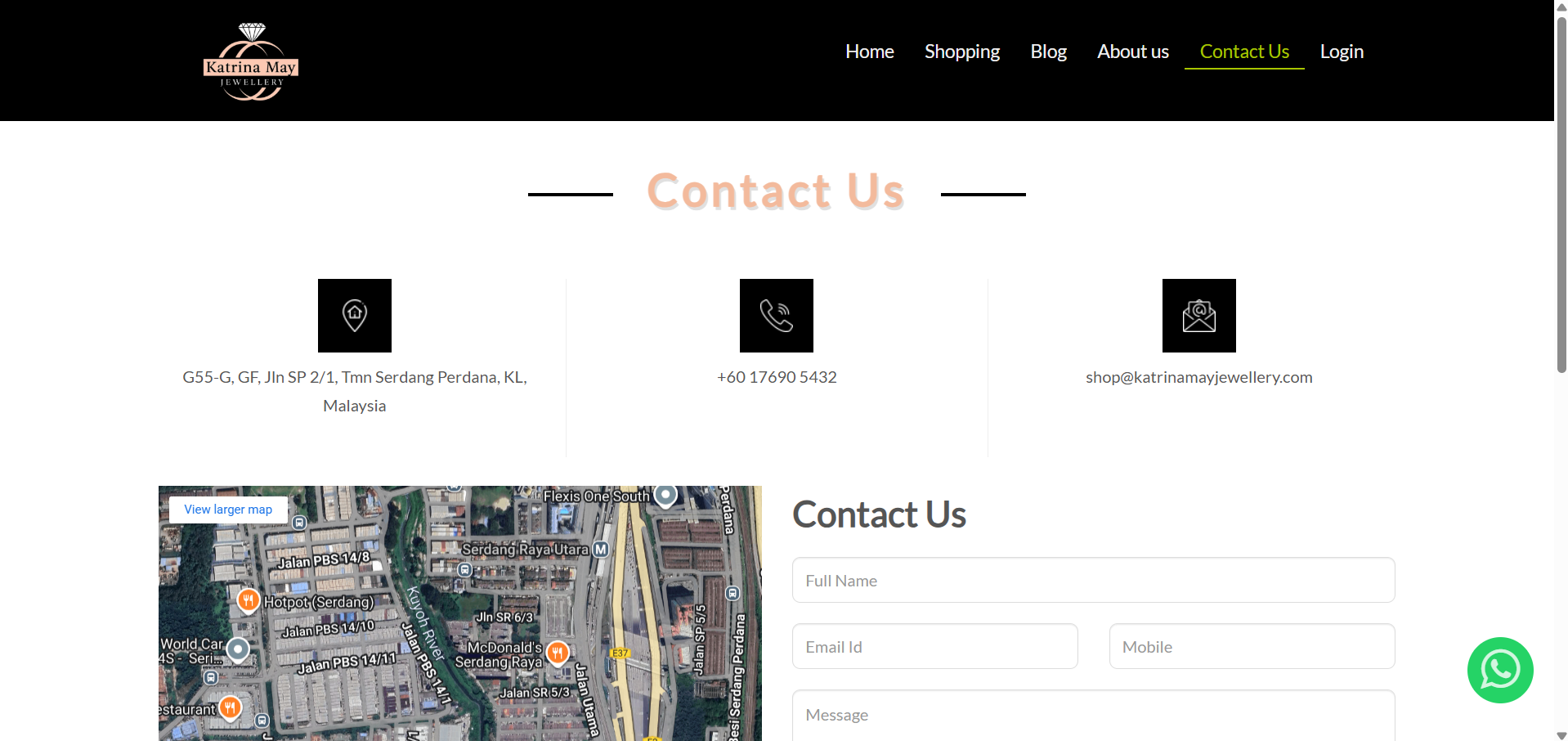This screenshot has height=741, width=1568.
Task: Click the location pin address icon
Action: [x=355, y=316]
